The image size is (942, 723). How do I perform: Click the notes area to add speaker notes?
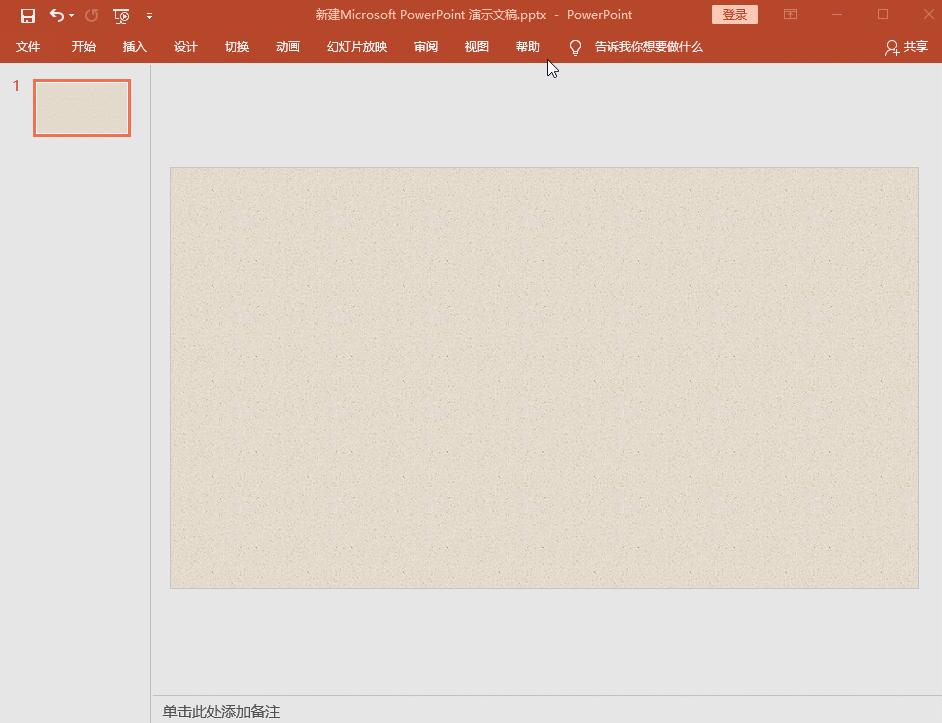coord(400,711)
